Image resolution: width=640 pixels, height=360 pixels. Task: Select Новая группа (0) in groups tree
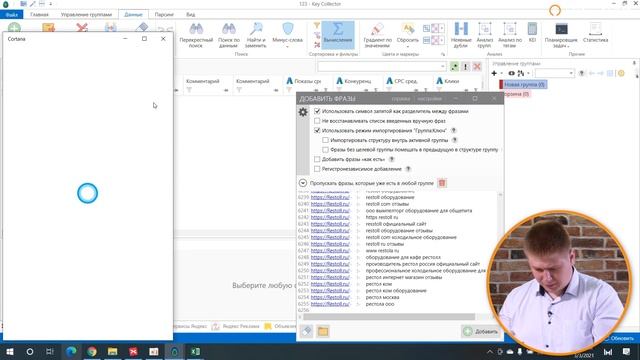524,84
